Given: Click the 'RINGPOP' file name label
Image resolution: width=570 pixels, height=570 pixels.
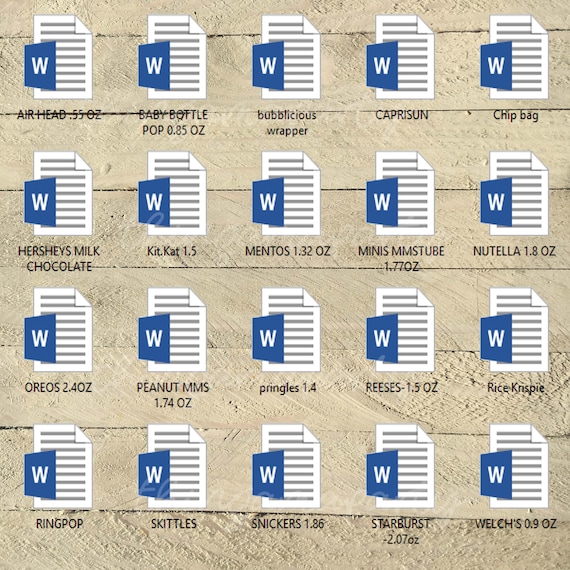Looking at the screenshot, I should coord(60,524).
